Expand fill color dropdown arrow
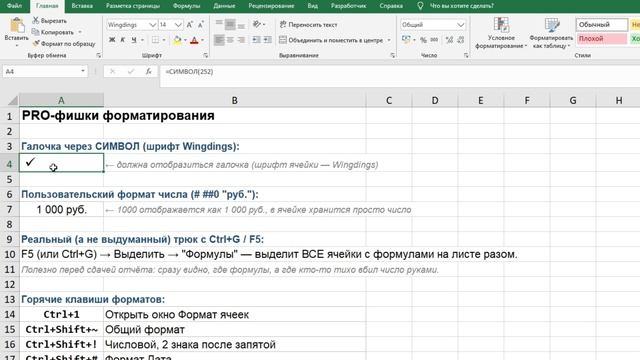This screenshot has height=360, width=640. pyautogui.click(x=185, y=40)
